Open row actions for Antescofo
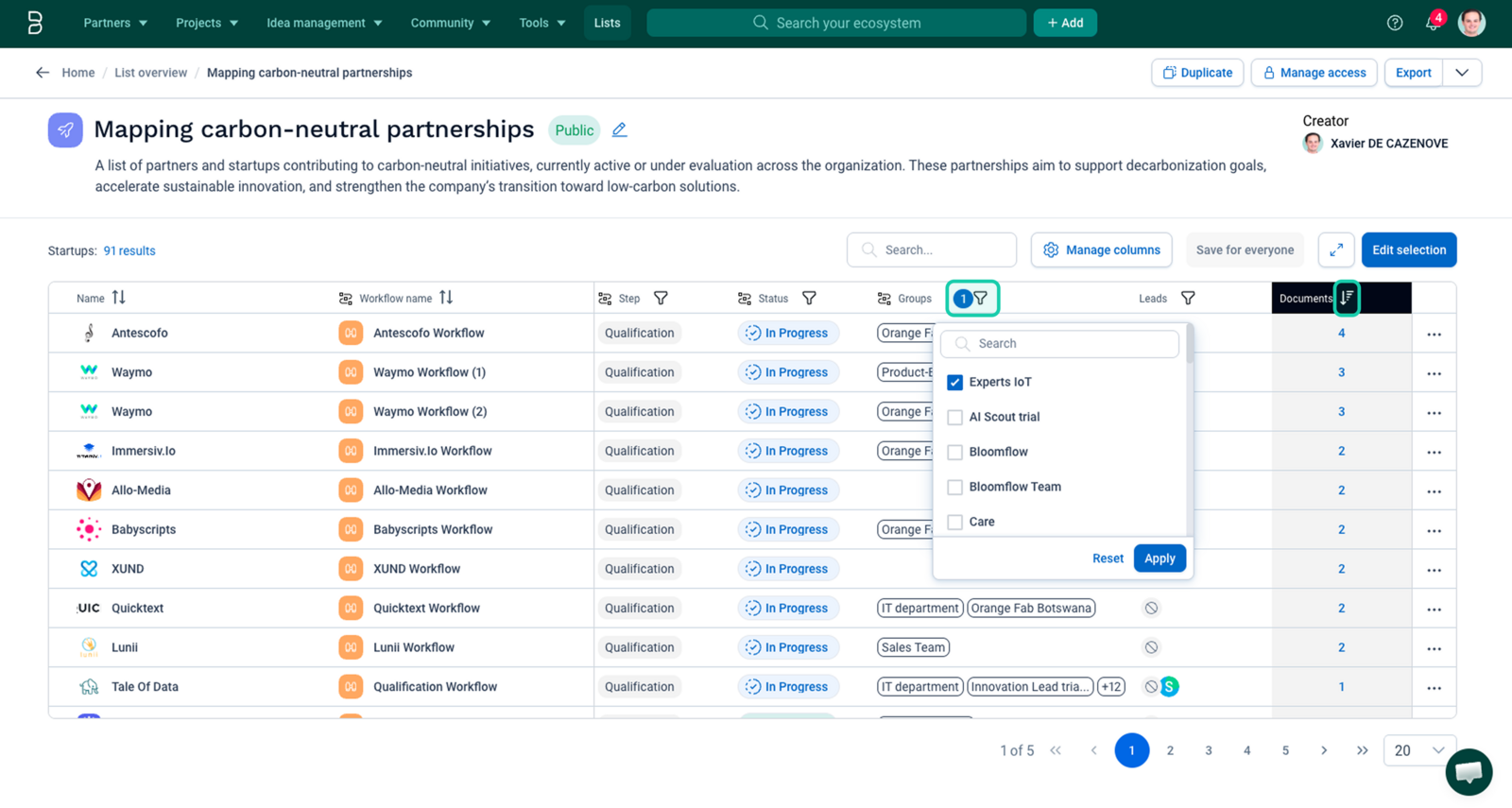The height and width of the screenshot is (808, 1512). point(1435,334)
